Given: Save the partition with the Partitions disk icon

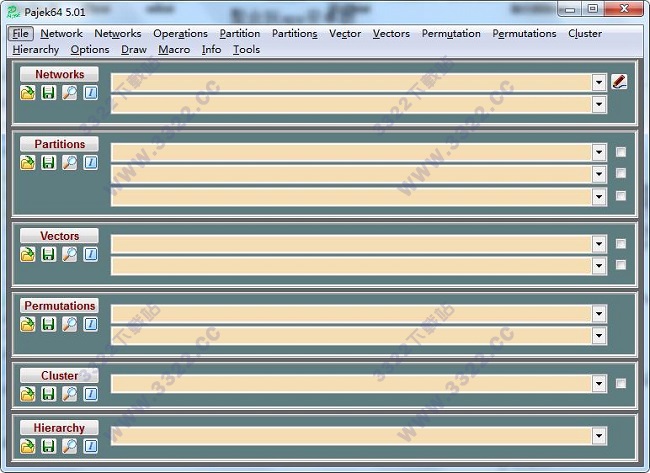Looking at the screenshot, I should [x=49, y=163].
